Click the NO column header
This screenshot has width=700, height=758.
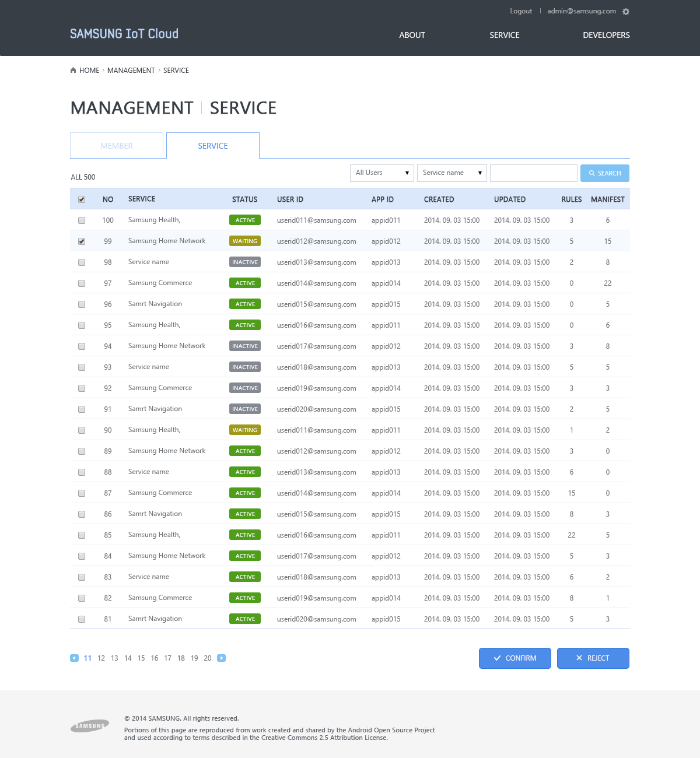click(x=108, y=199)
